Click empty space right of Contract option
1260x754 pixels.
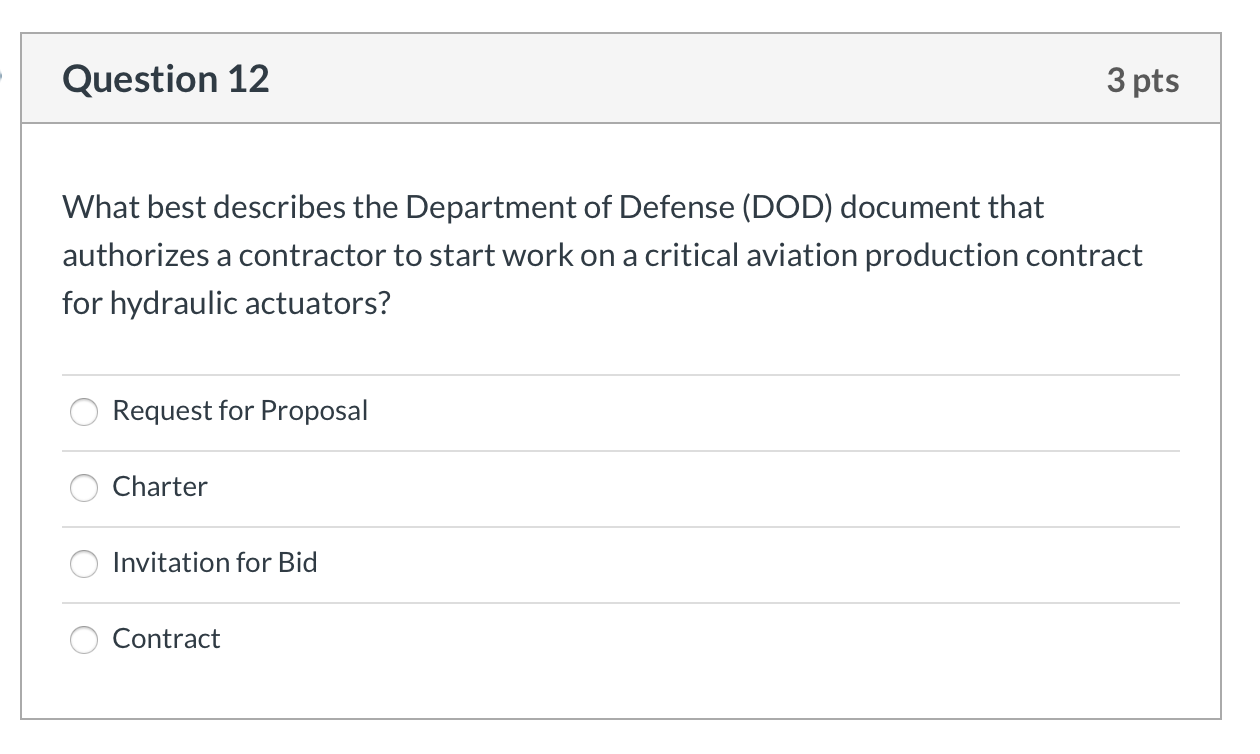(700, 640)
